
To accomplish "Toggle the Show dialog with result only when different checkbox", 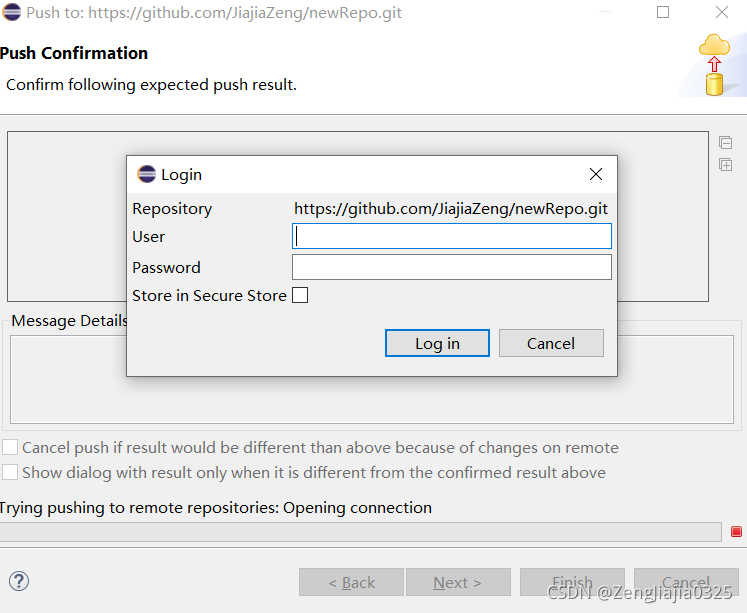I will 10,472.
